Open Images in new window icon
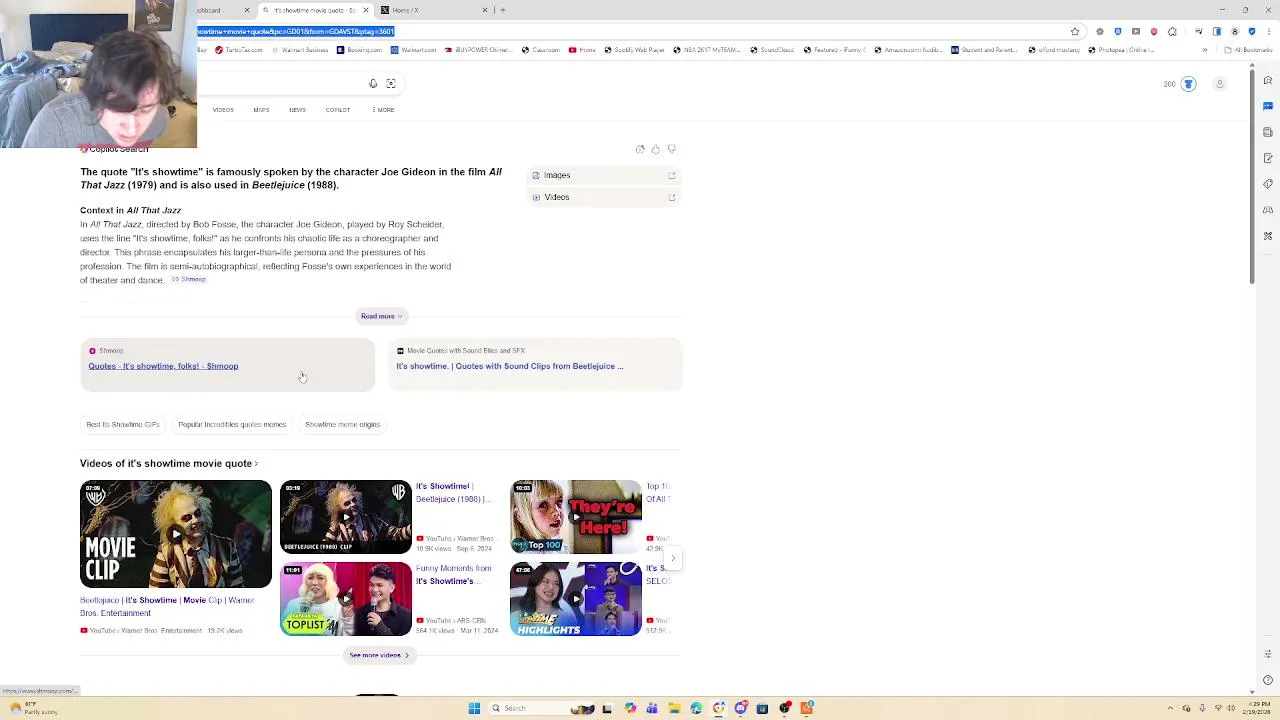The image size is (1280, 720). (x=672, y=175)
